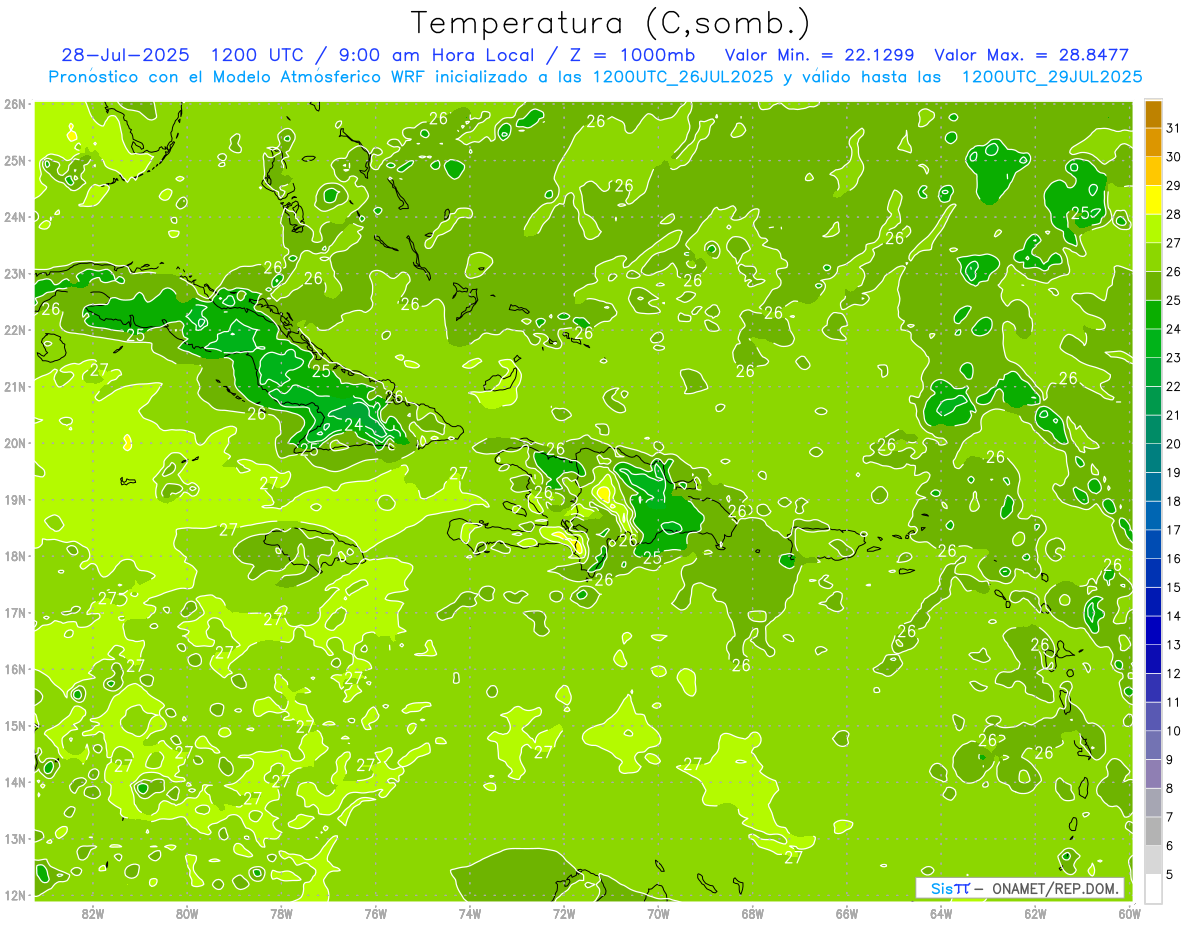Click the 15N latitude axis label
1200x927 pixels.
point(14,725)
